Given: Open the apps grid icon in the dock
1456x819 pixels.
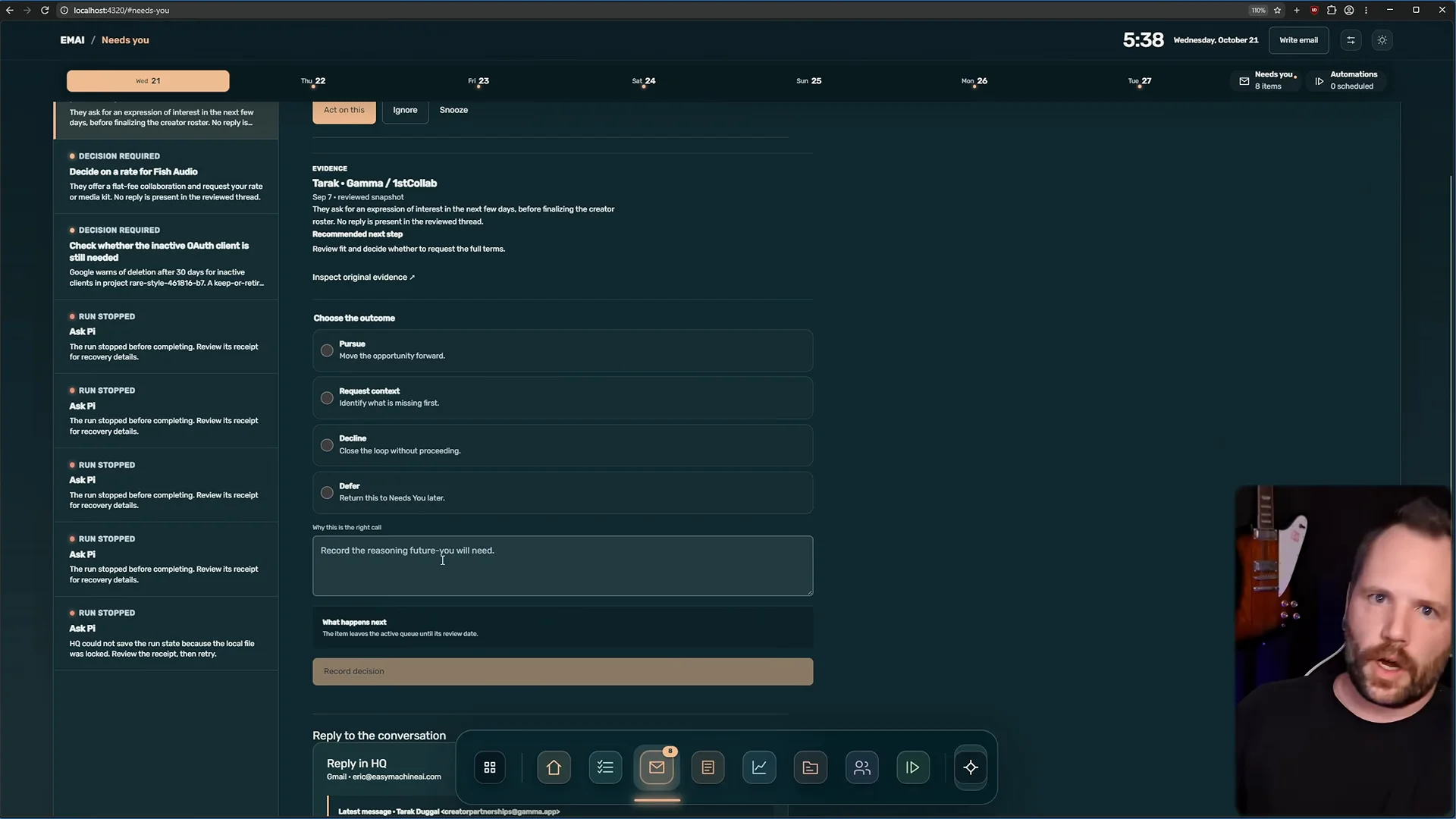Looking at the screenshot, I should (490, 767).
